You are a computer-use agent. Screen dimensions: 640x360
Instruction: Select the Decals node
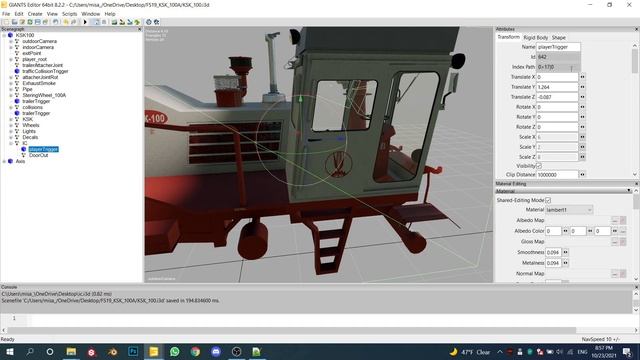(x=30, y=137)
